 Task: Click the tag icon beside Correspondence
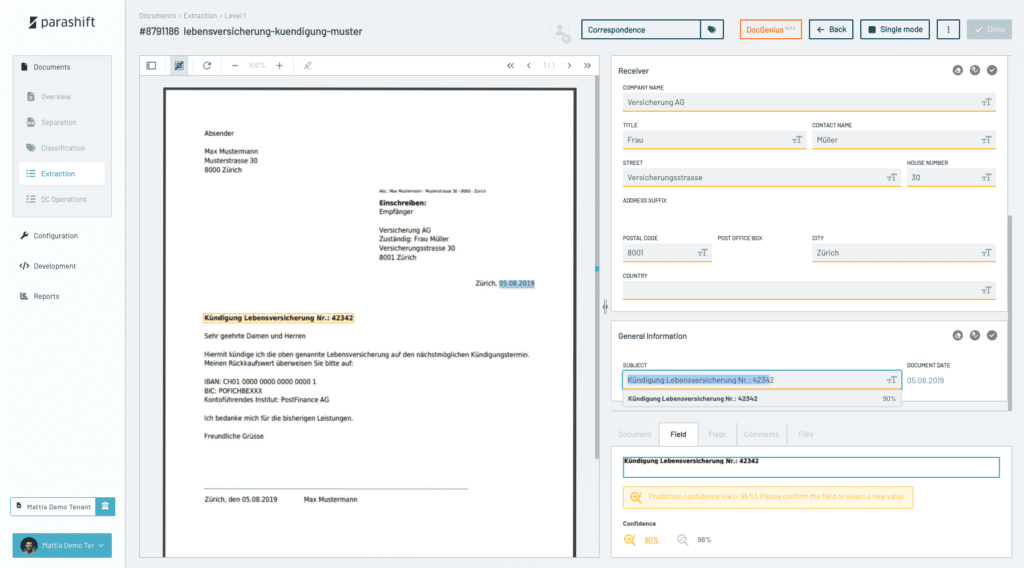tap(712, 30)
